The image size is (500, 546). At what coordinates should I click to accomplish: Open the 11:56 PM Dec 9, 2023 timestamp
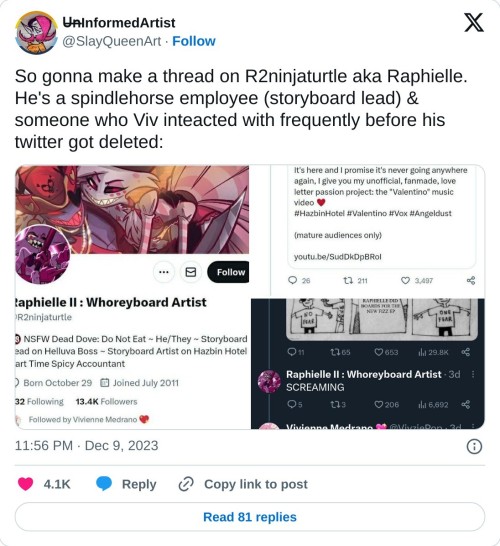86,446
